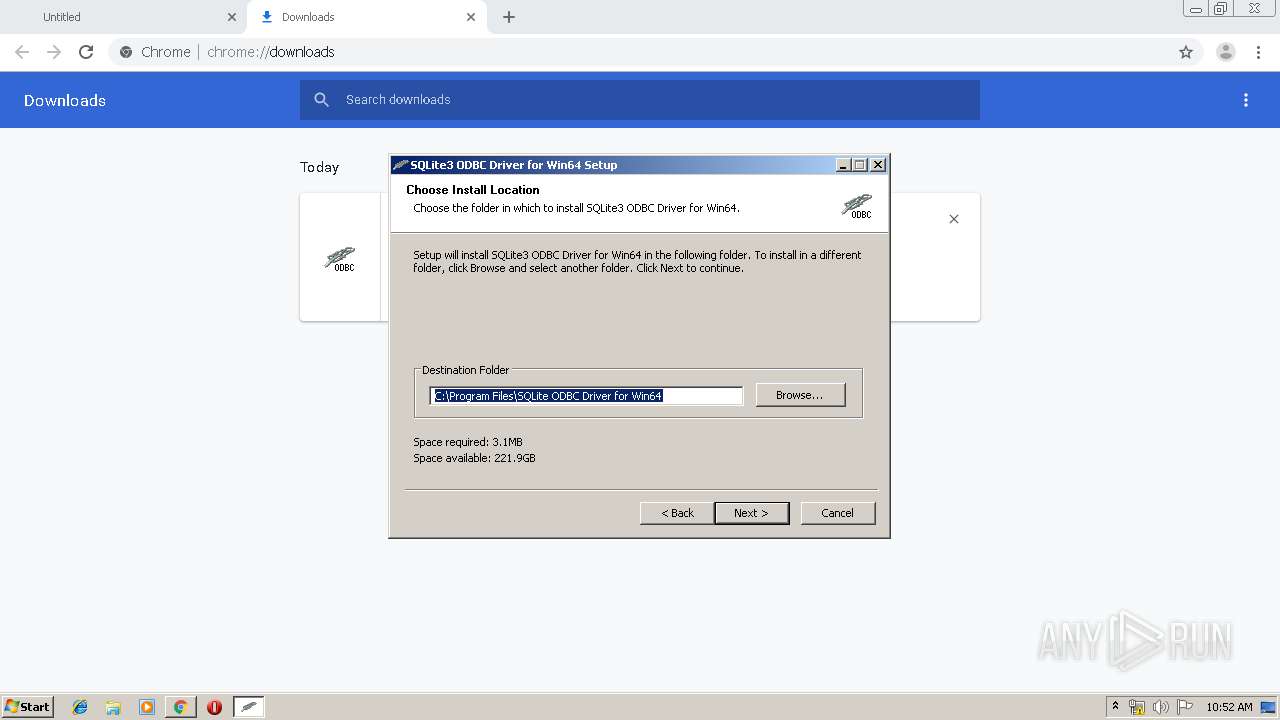The height and width of the screenshot is (720, 1280).
Task: Select the Destination Folder path field
Action: (x=587, y=396)
